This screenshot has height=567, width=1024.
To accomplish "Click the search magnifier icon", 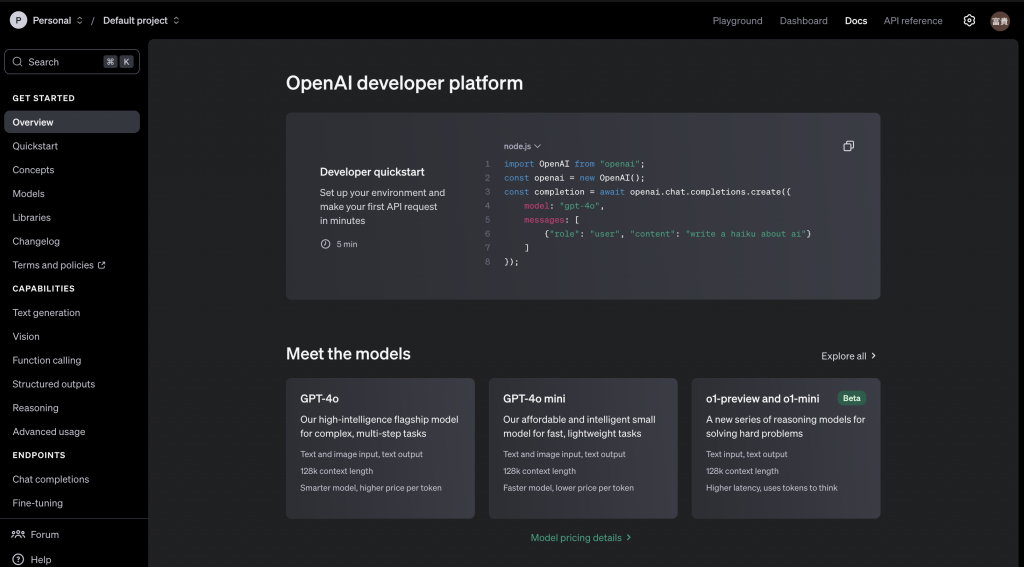I will (x=18, y=61).
